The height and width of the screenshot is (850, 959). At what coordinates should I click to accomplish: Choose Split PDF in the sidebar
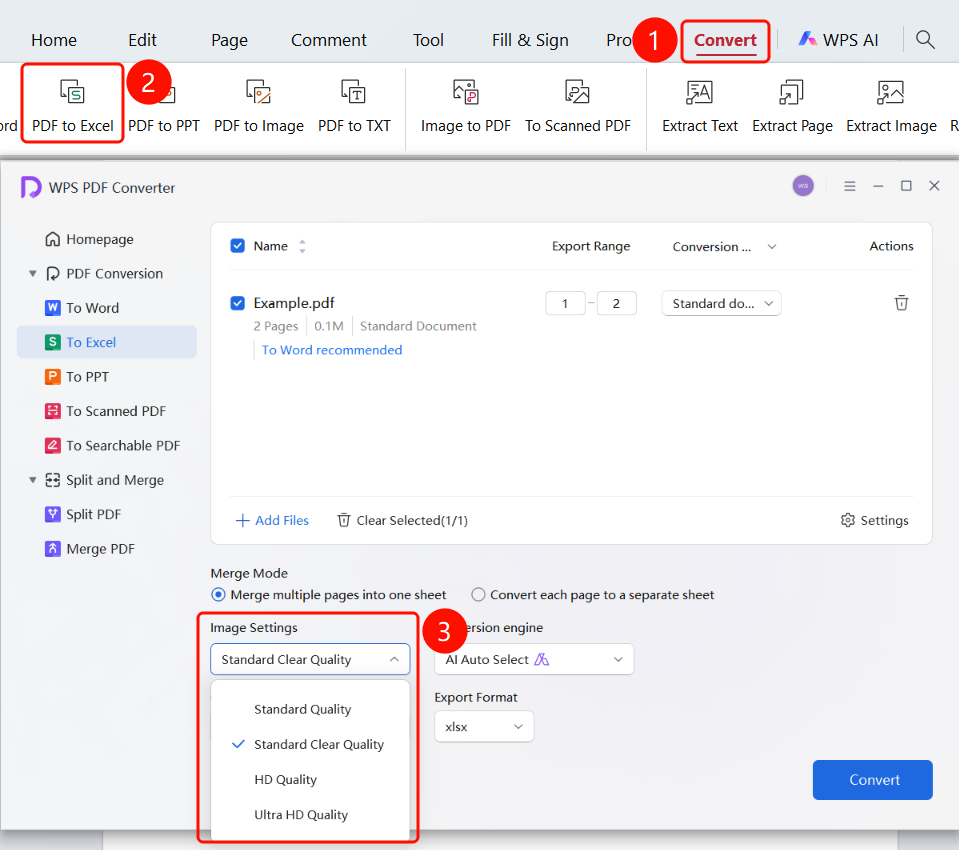click(x=83, y=514)
